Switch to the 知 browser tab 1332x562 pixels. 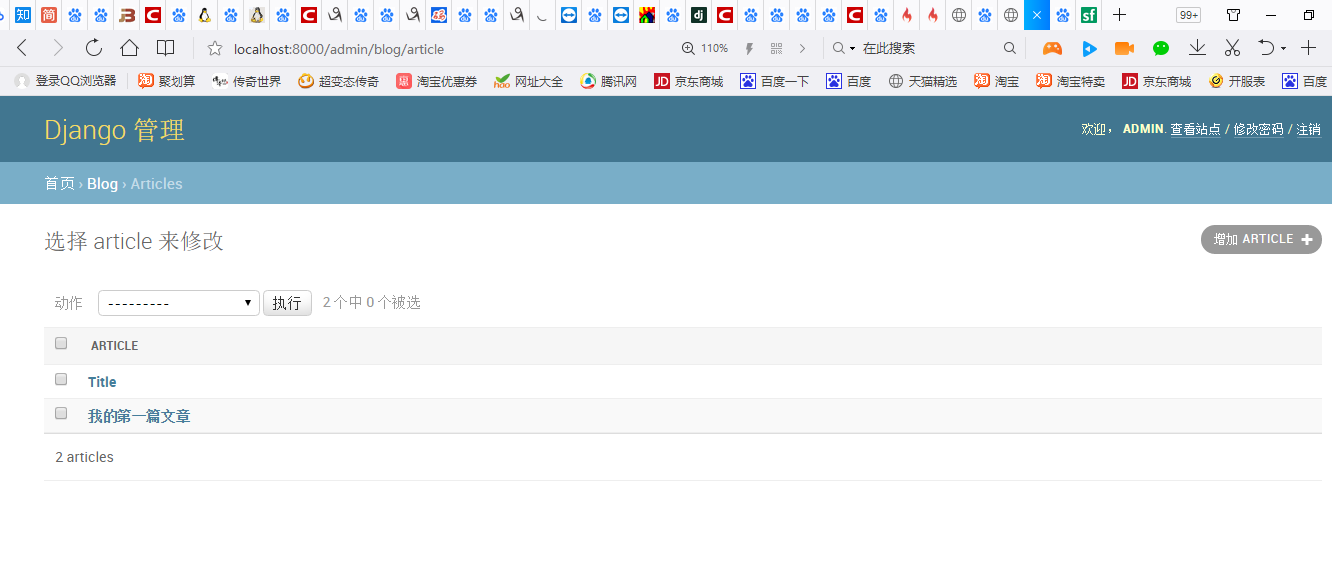tap(22, 15)
